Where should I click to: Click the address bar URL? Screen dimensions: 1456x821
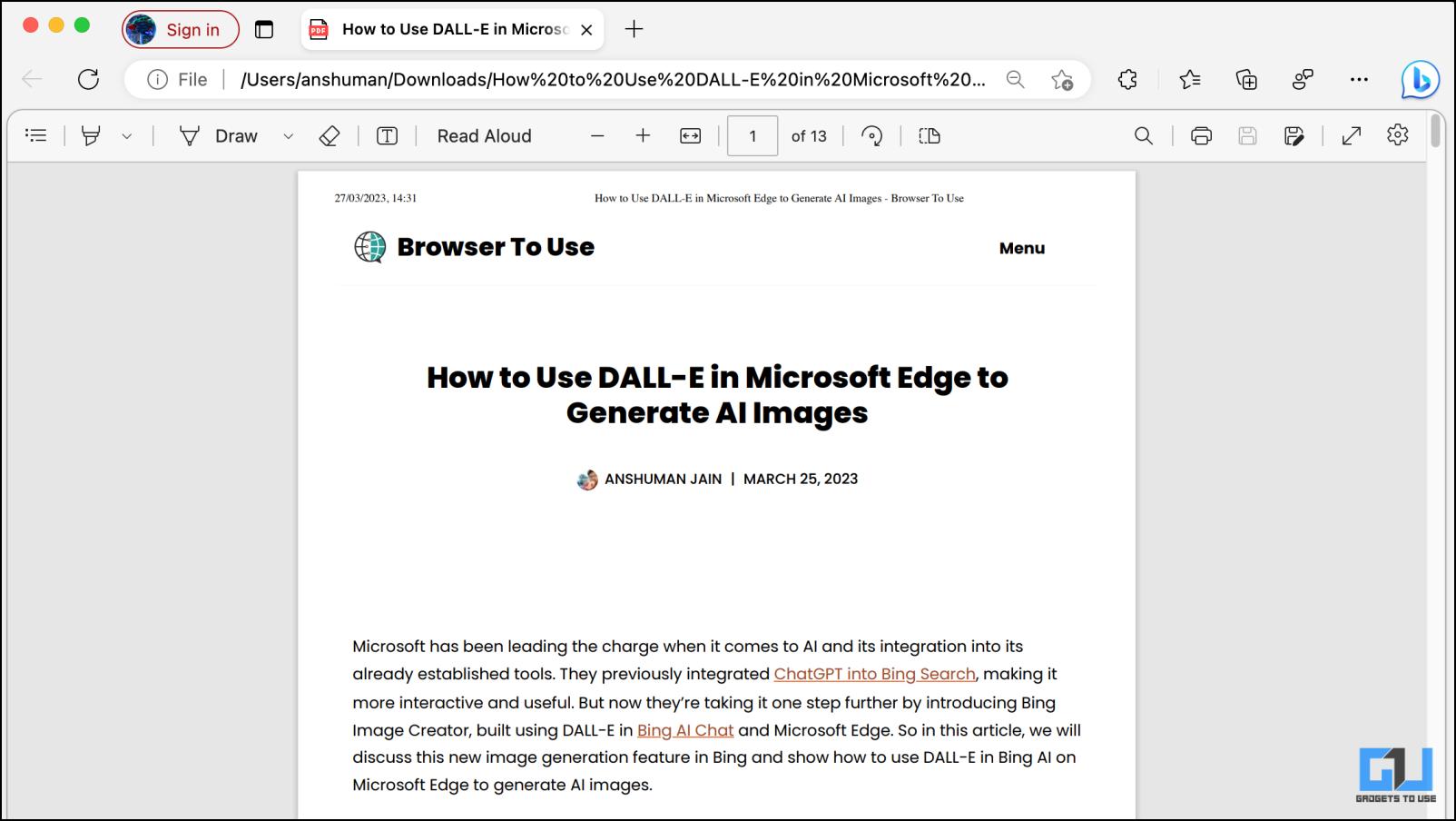(x=613, y=80)
